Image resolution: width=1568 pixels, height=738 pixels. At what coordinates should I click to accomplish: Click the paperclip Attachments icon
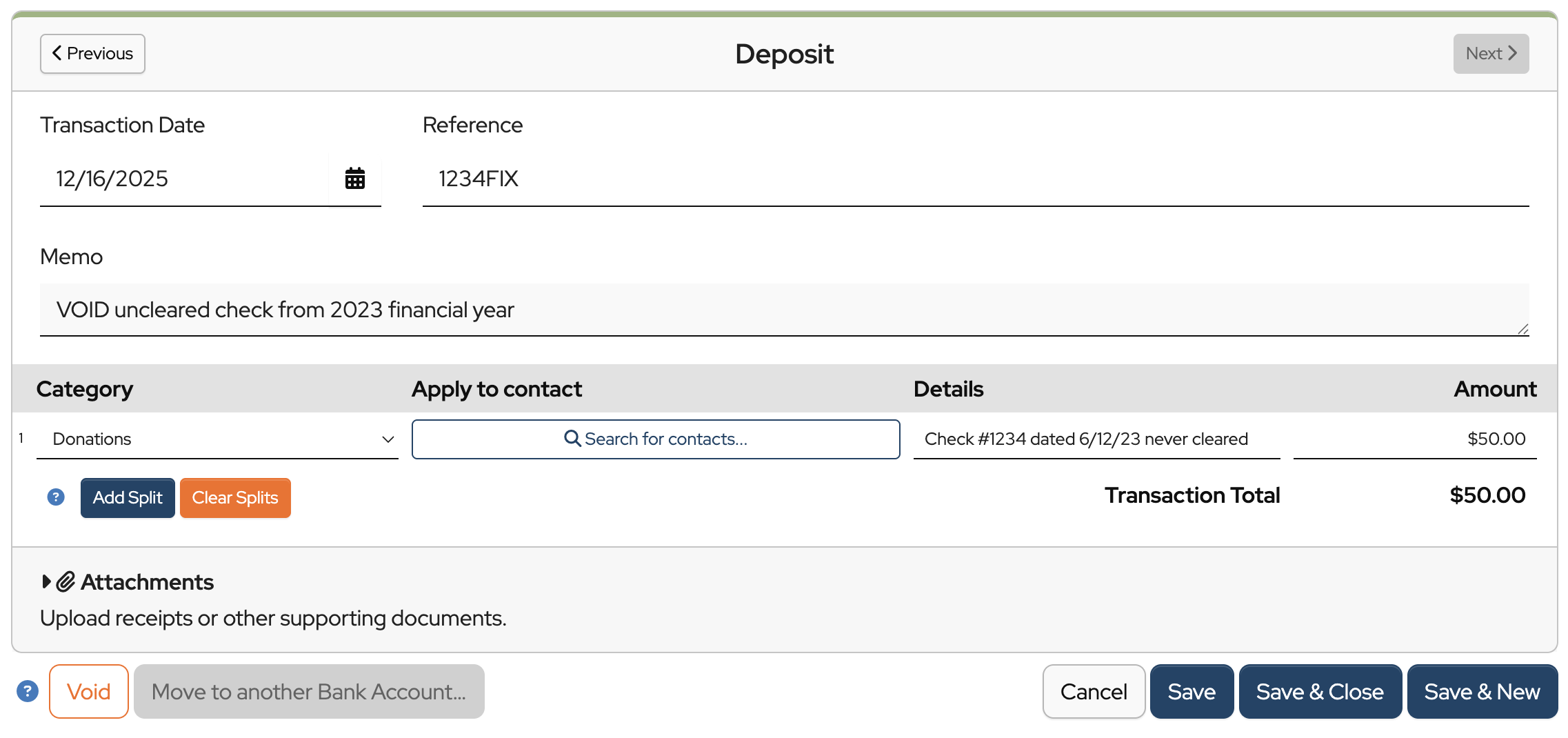[66, 582]
